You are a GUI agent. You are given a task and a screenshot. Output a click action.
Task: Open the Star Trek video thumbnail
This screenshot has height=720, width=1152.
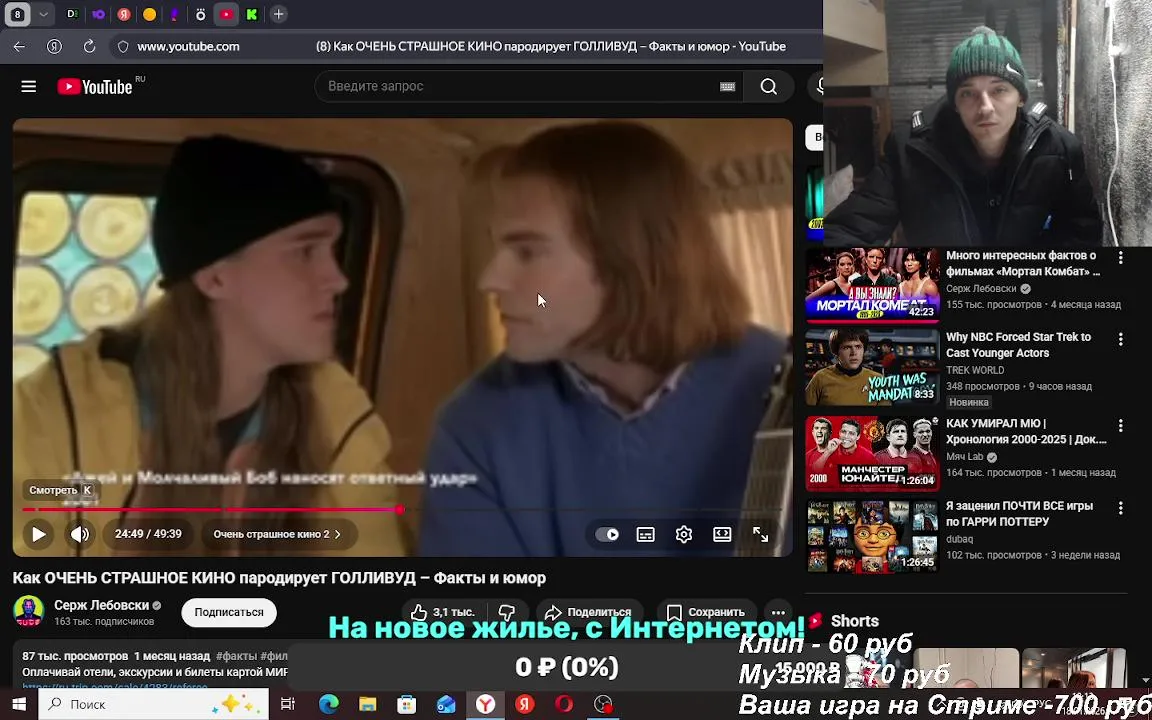click(872, 367)
